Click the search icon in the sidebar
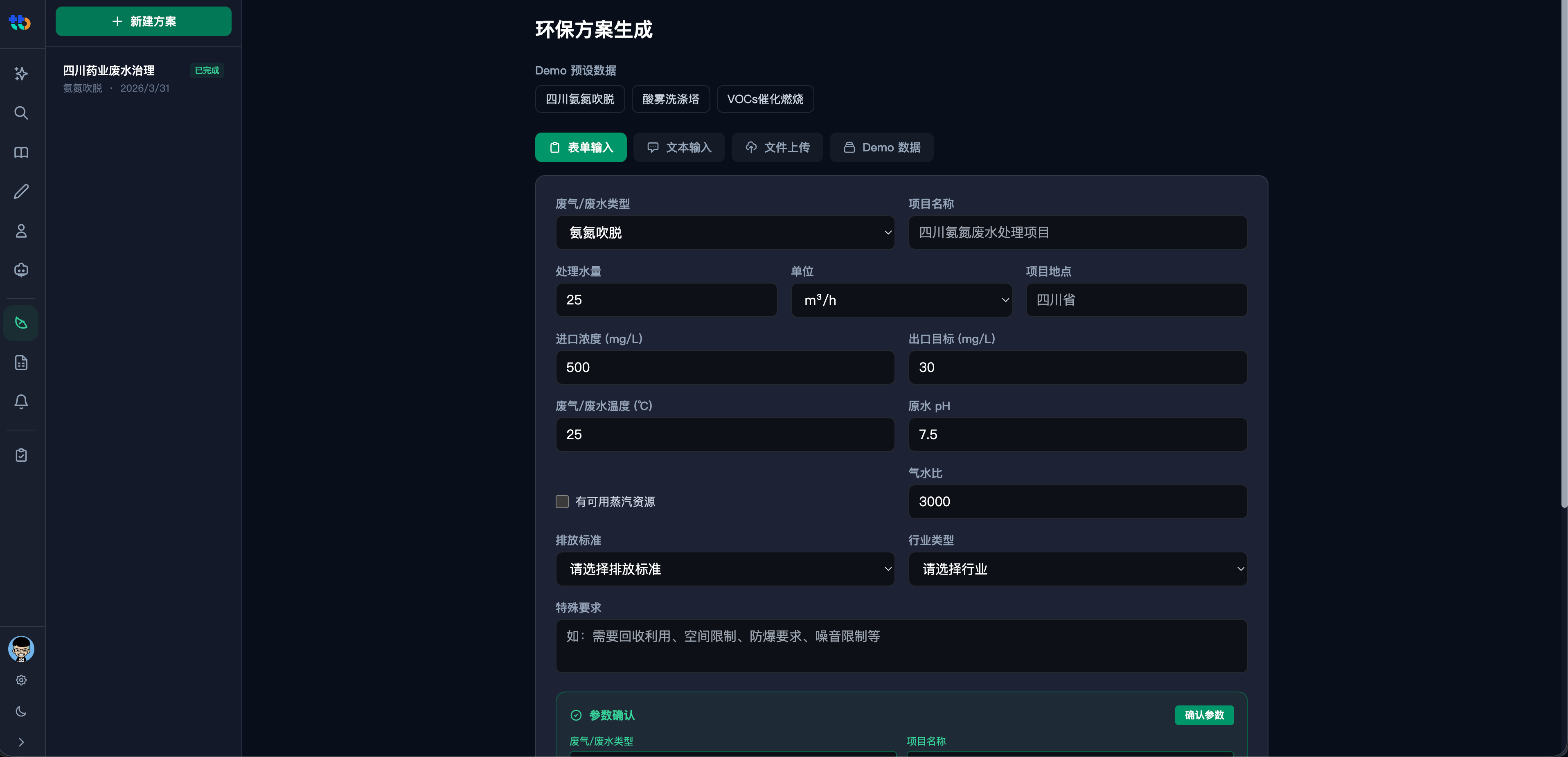Screen dimensions: 1568x757 coord(21,113)
